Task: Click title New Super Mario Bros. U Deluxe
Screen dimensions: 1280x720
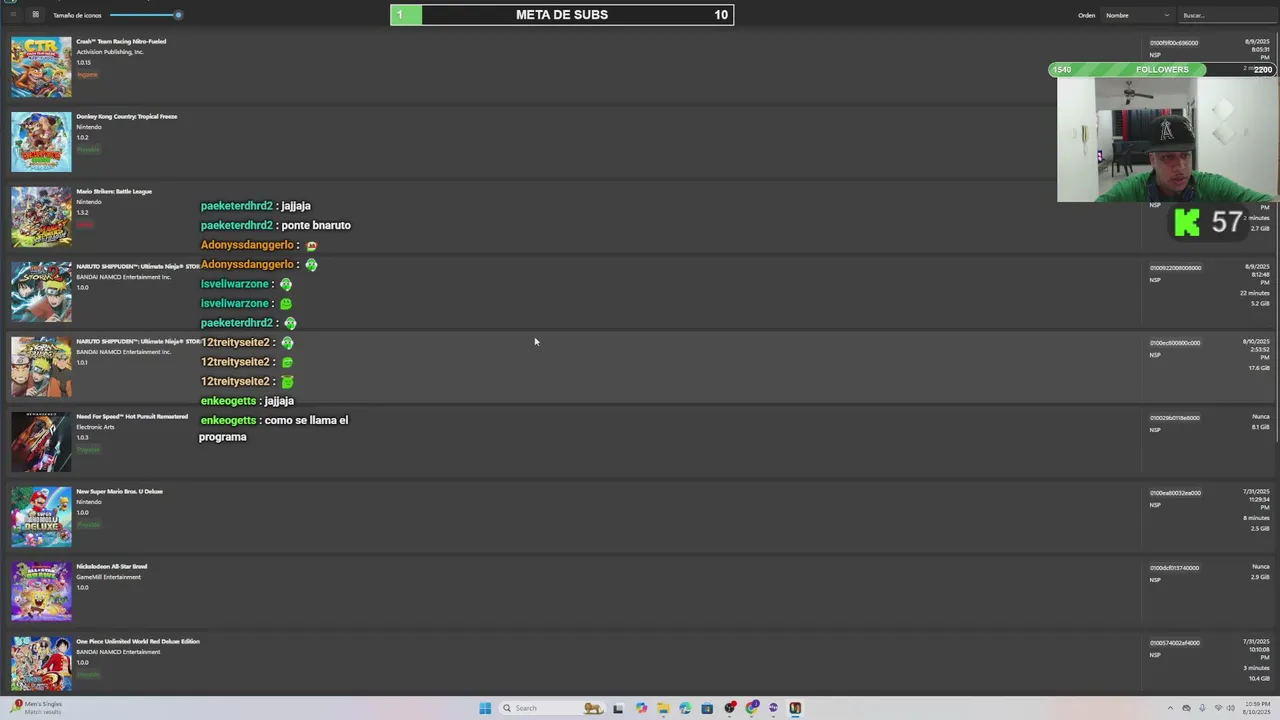Action: point(119,491)
